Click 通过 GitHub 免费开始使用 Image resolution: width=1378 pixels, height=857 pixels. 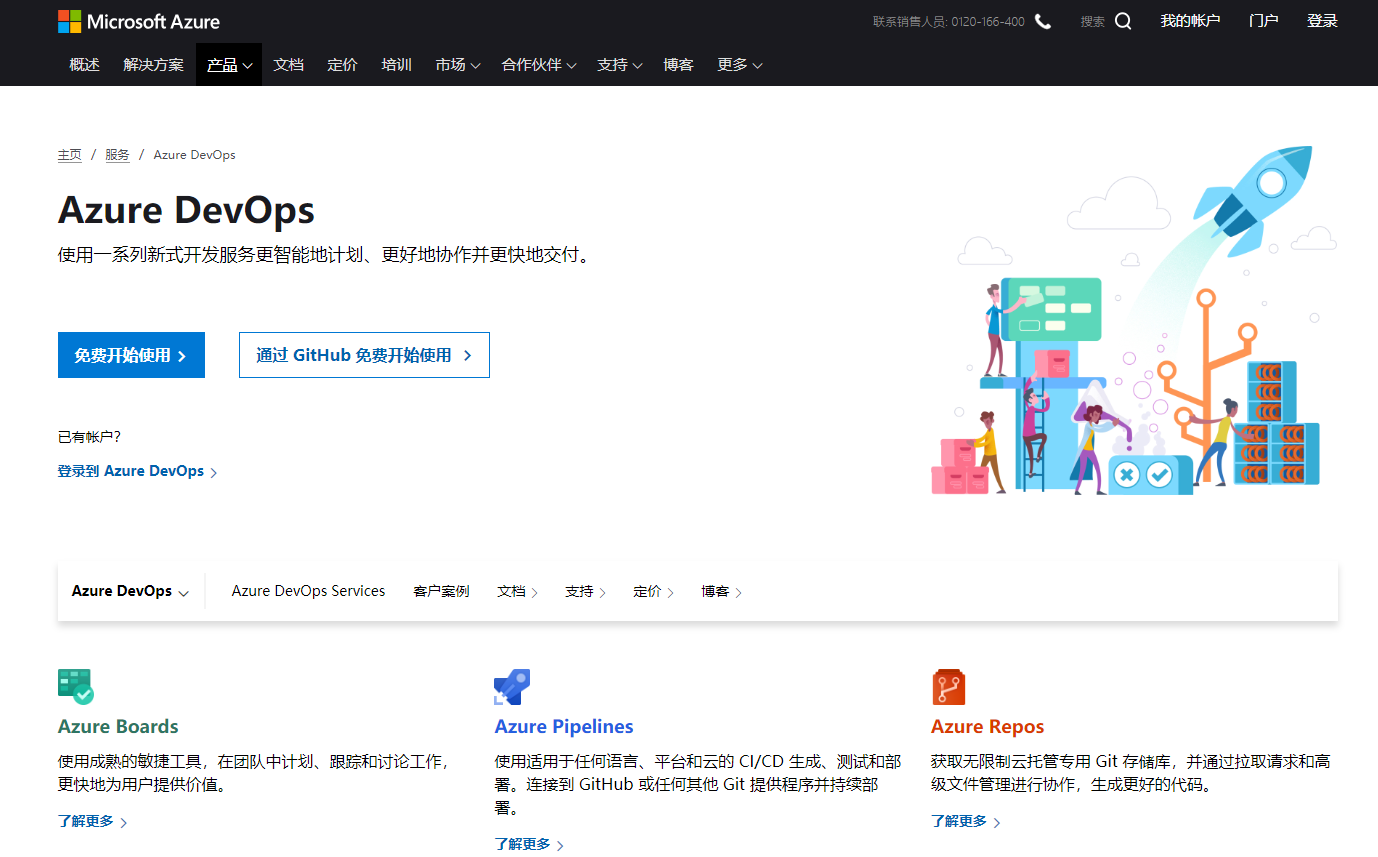click(x=363, y=354)
